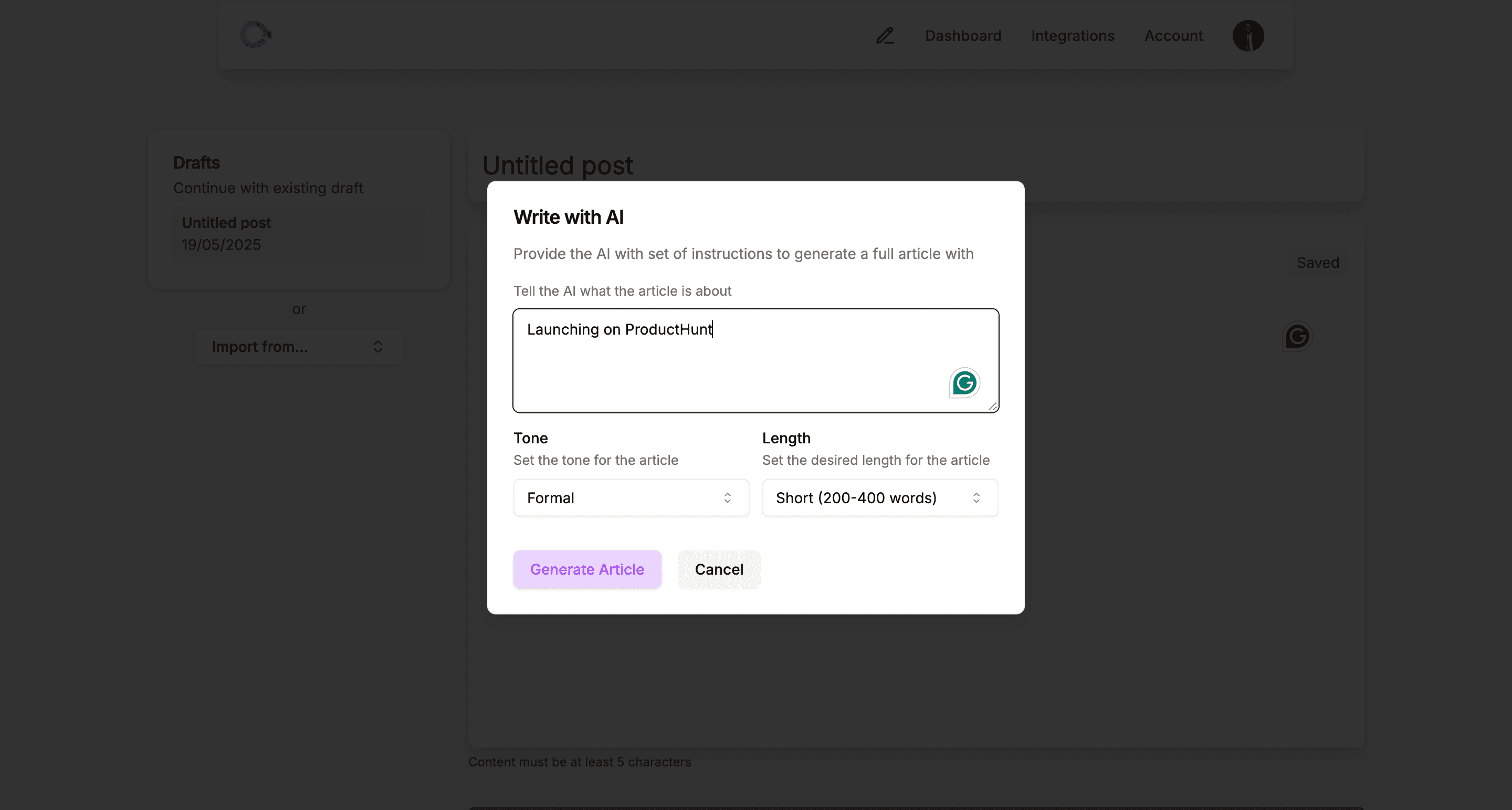Click the circular app logo

(x=256, y=35)
